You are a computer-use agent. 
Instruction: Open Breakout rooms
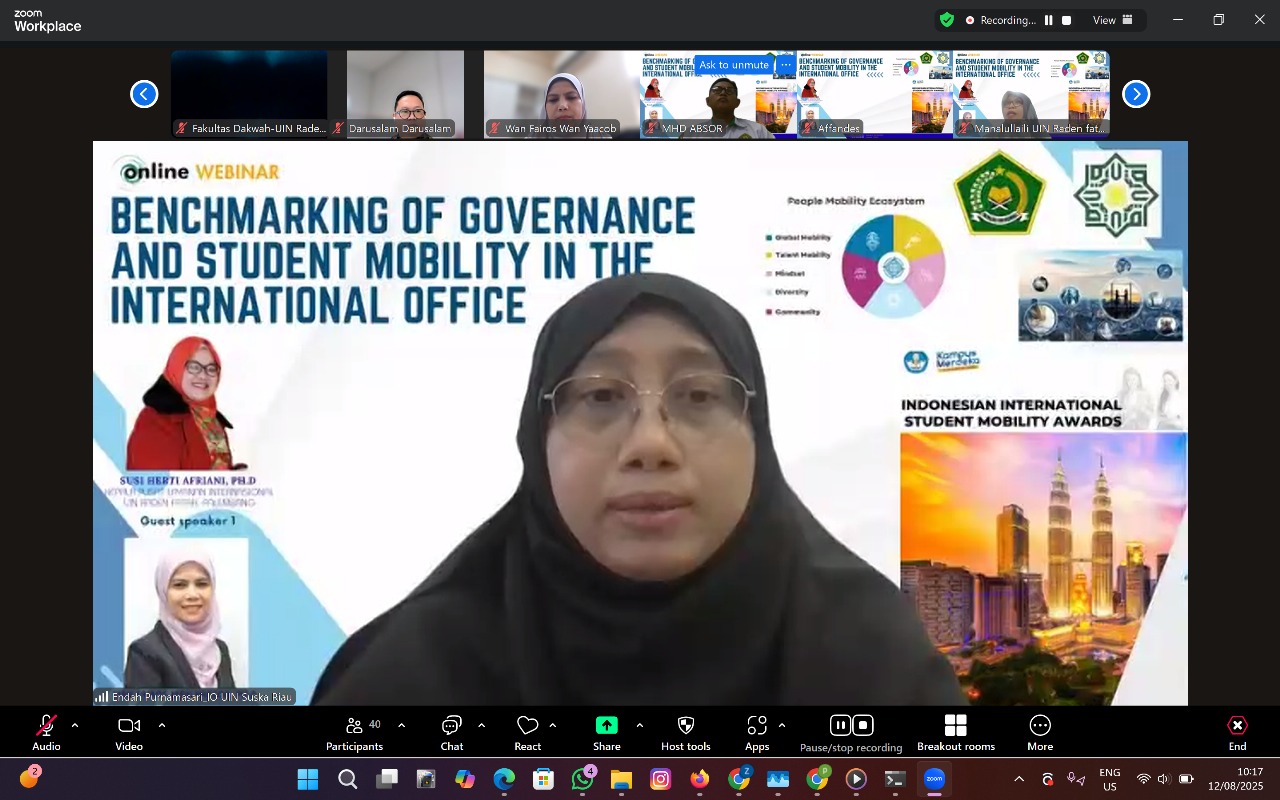pyautogui.click(x=955, y=732)
